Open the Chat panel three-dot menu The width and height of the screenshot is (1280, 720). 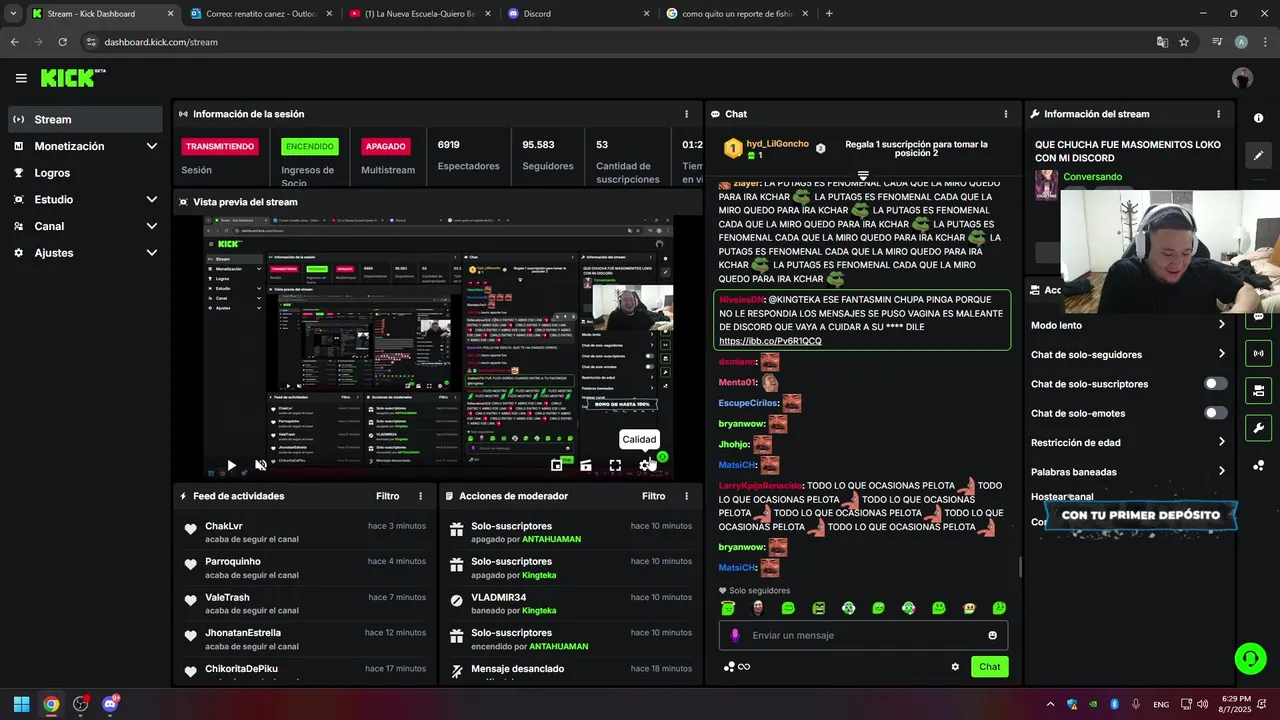tap(1006, 114)
